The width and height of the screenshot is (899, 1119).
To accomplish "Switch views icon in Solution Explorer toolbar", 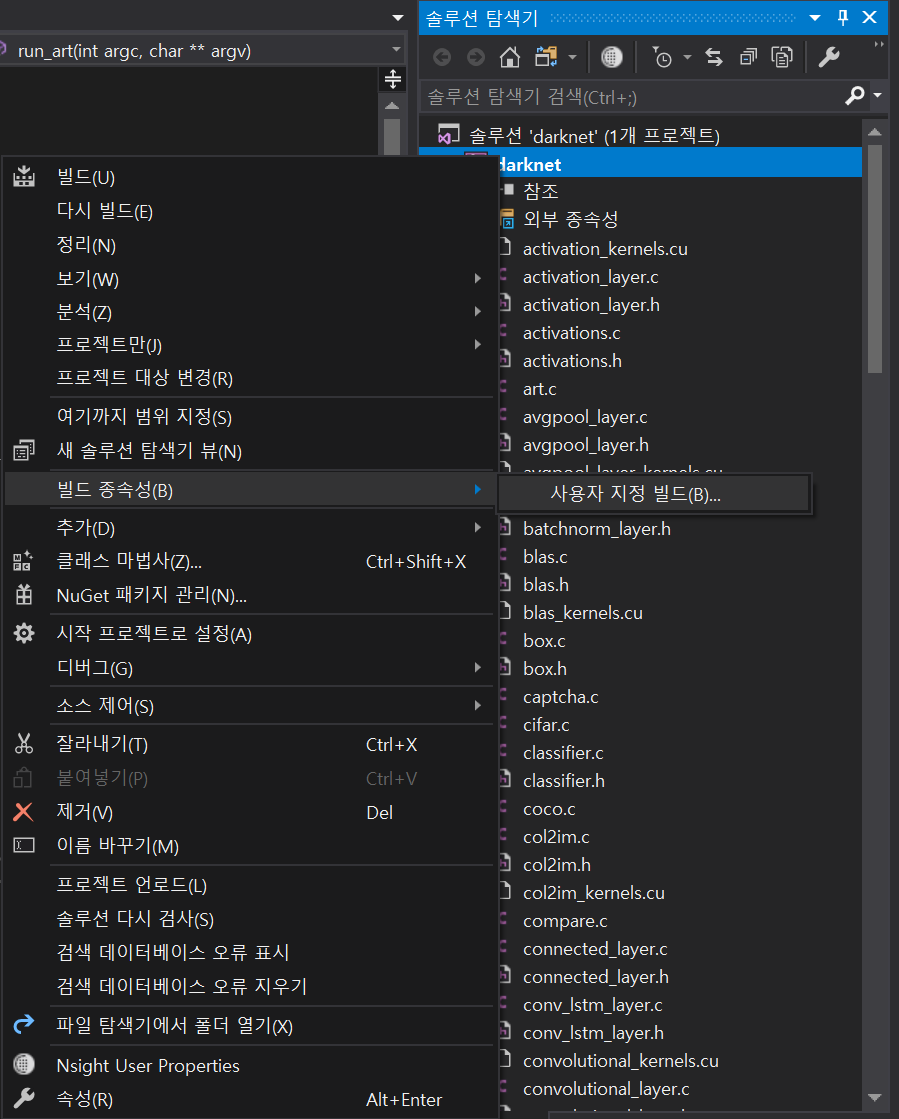I will 547,57.
